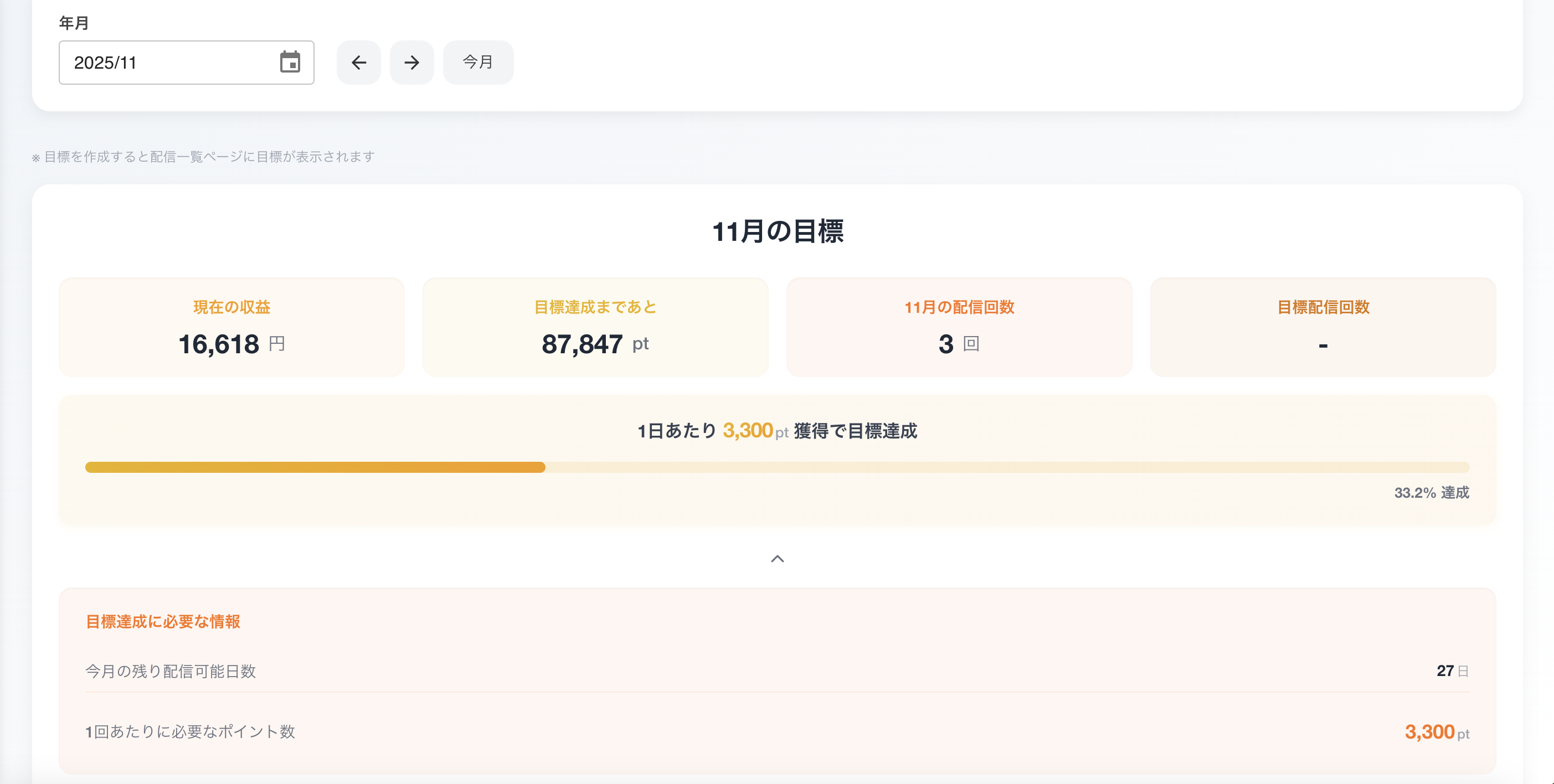Select the 目標達成まであと card
This screenshot has width=1554, height=784.
coord(595,326)
